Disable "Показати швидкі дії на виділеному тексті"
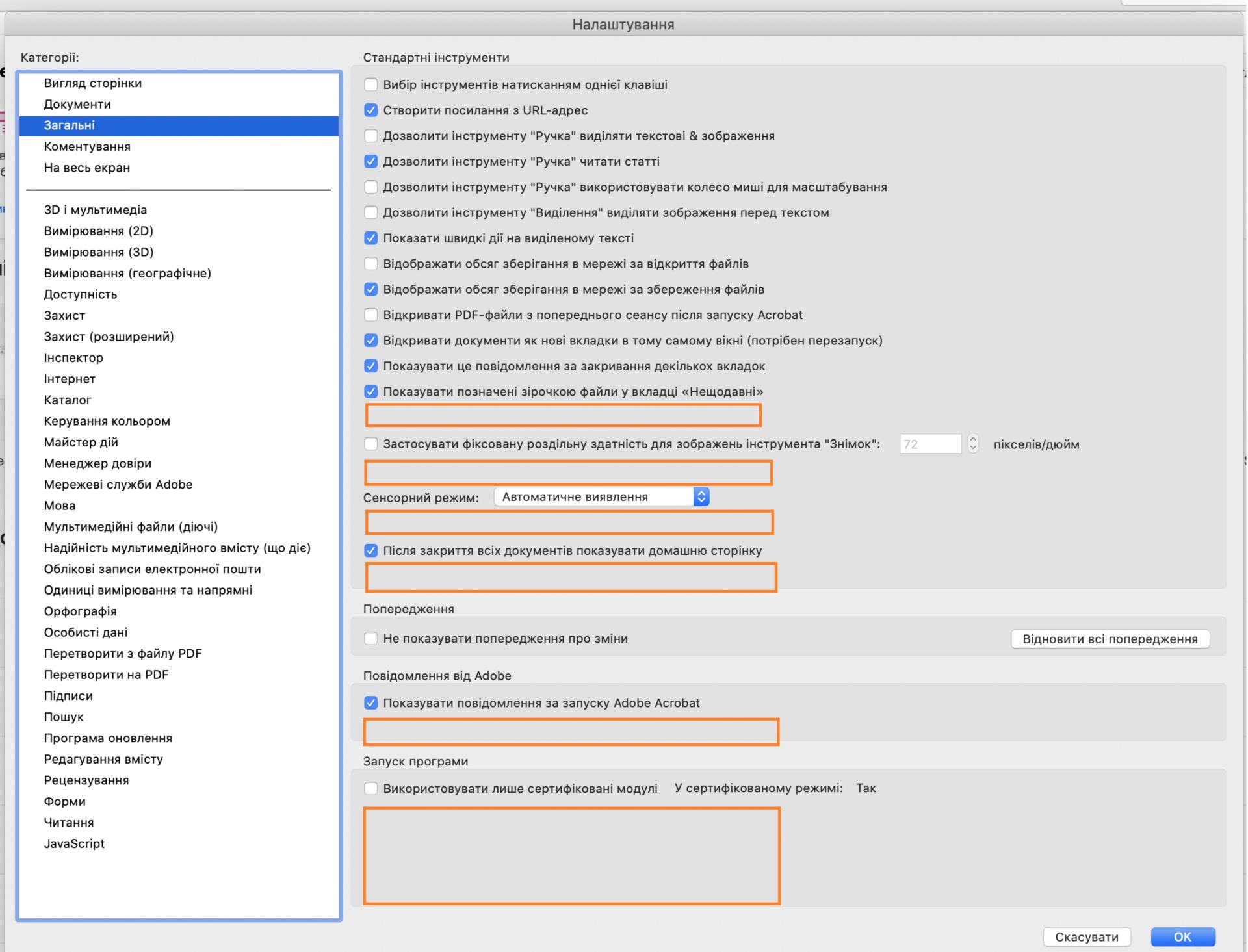This screenshot has width=1248, height=952. point(370,238)
